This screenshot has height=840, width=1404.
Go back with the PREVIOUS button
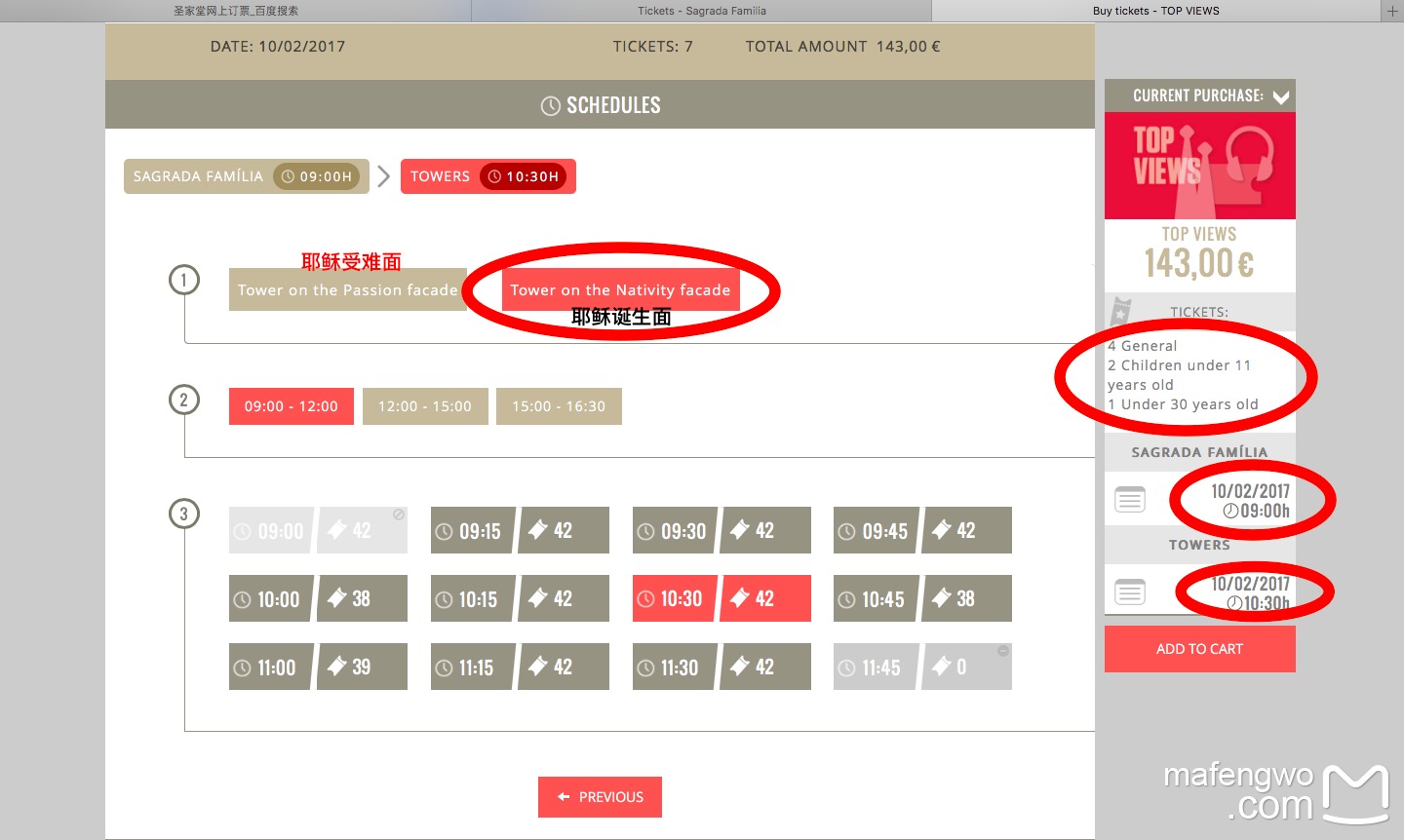(x=600, y=797)
